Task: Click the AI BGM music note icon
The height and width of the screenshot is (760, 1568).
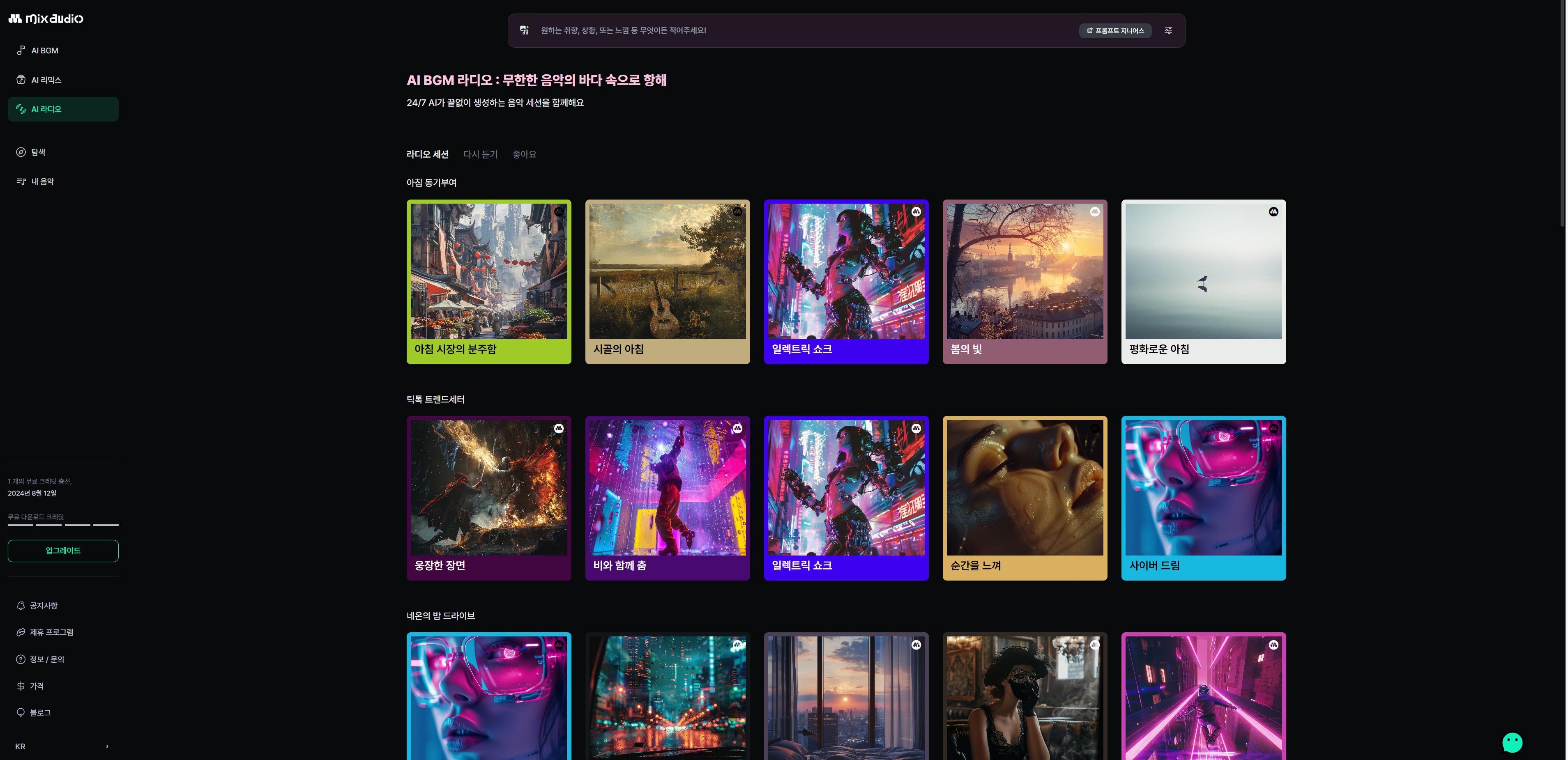Action: (21, 51)
